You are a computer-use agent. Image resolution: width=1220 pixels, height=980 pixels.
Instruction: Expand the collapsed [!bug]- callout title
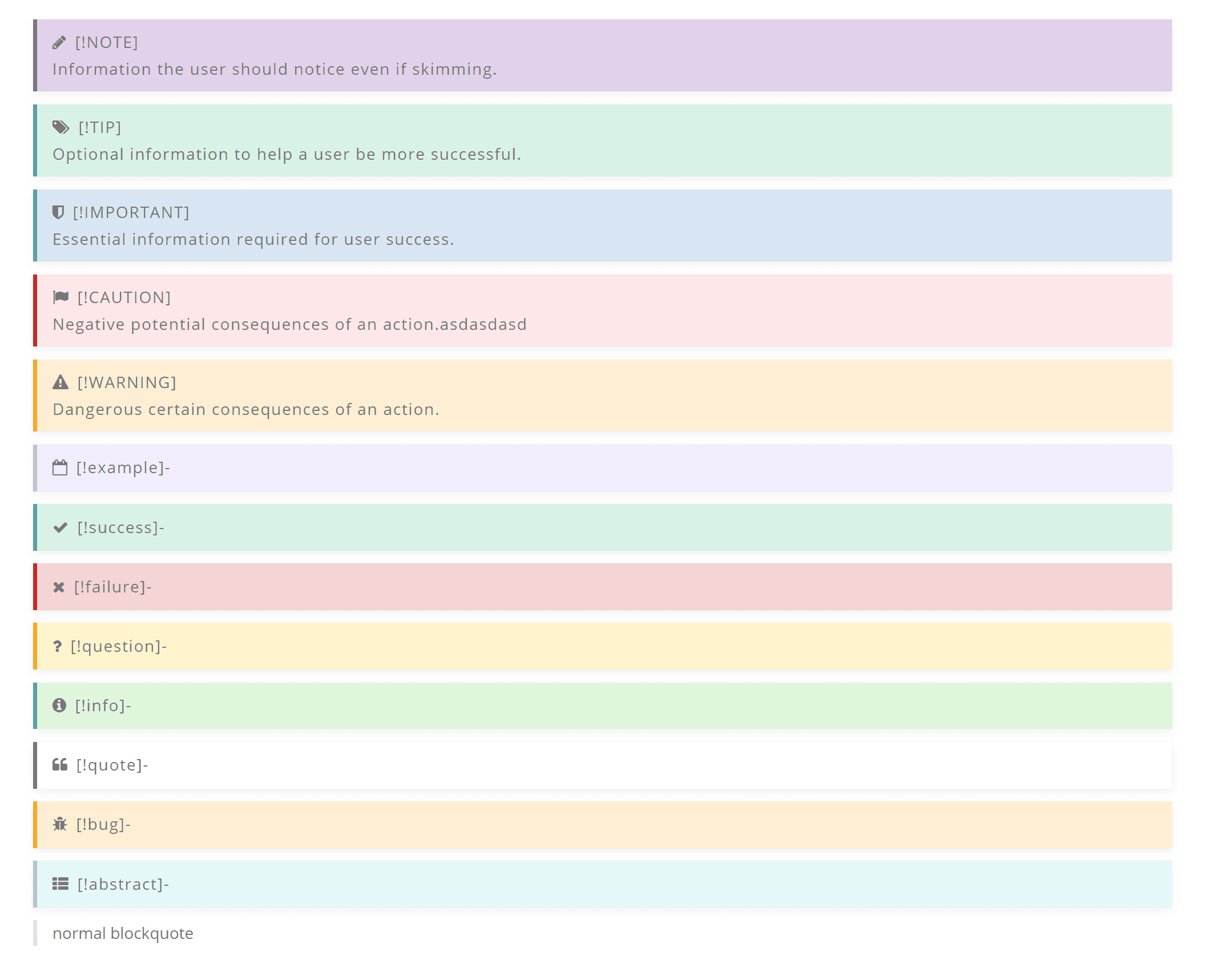click(103, 825)
